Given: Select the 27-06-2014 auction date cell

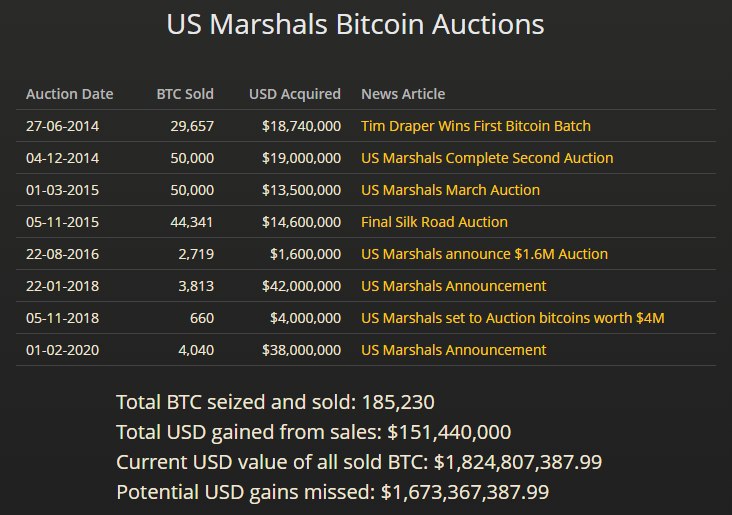Looking at the screenshot, I should click(x=62, y=126).
